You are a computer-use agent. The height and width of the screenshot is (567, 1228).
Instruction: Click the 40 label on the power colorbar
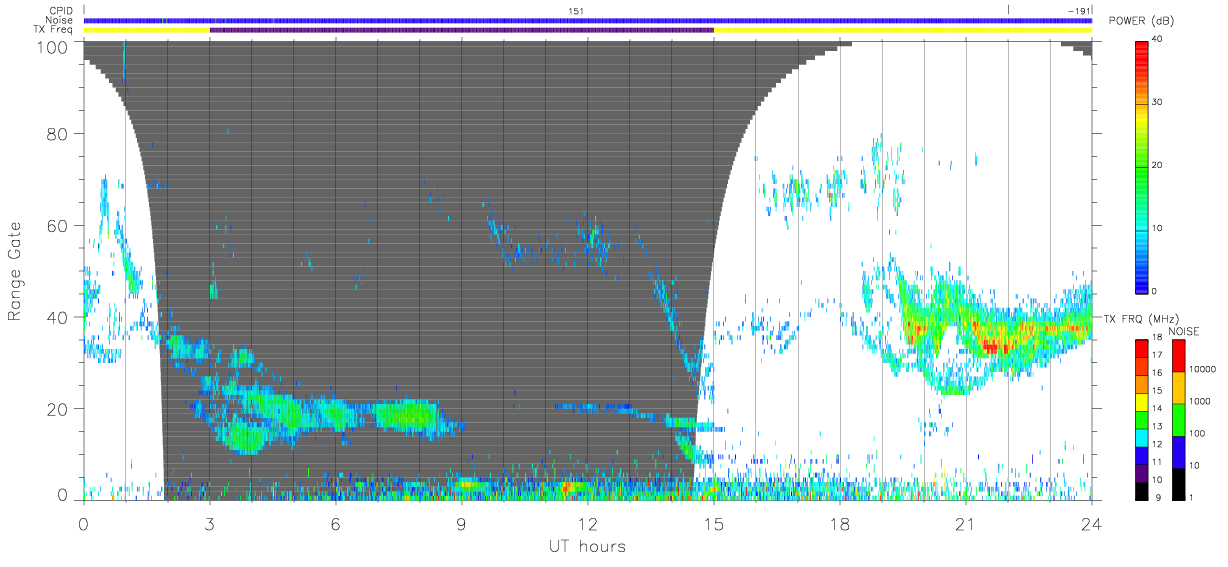click(x=1158, y=39)
